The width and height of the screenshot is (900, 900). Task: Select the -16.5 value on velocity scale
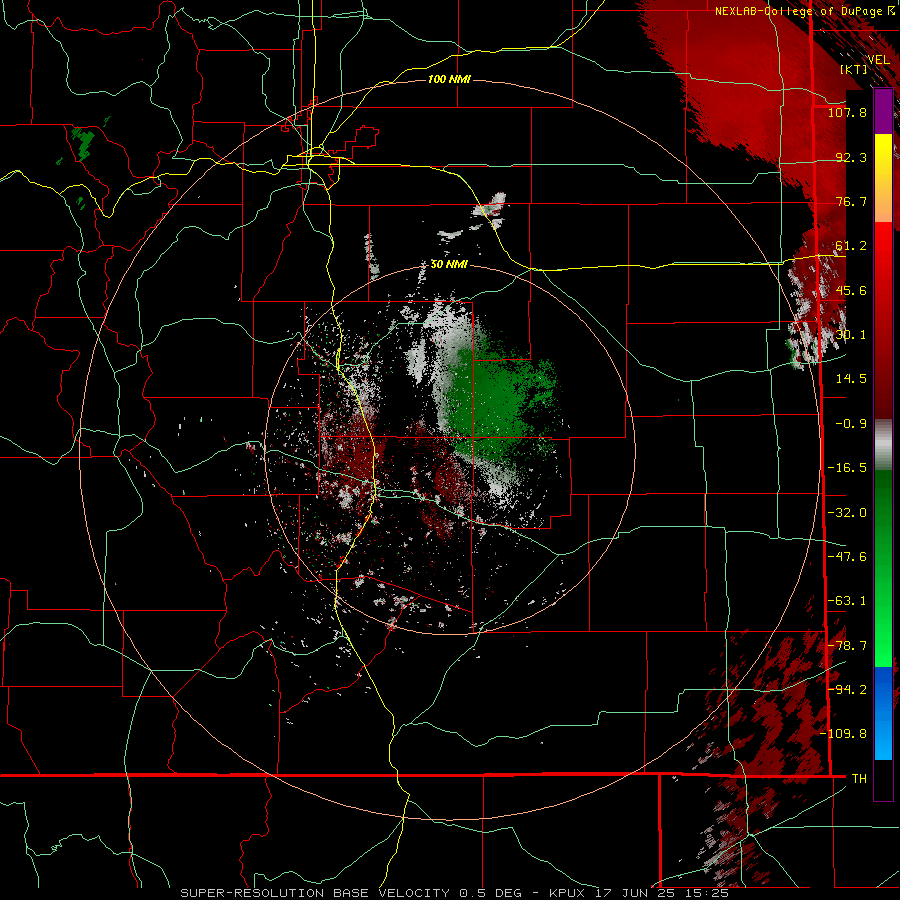847,468
